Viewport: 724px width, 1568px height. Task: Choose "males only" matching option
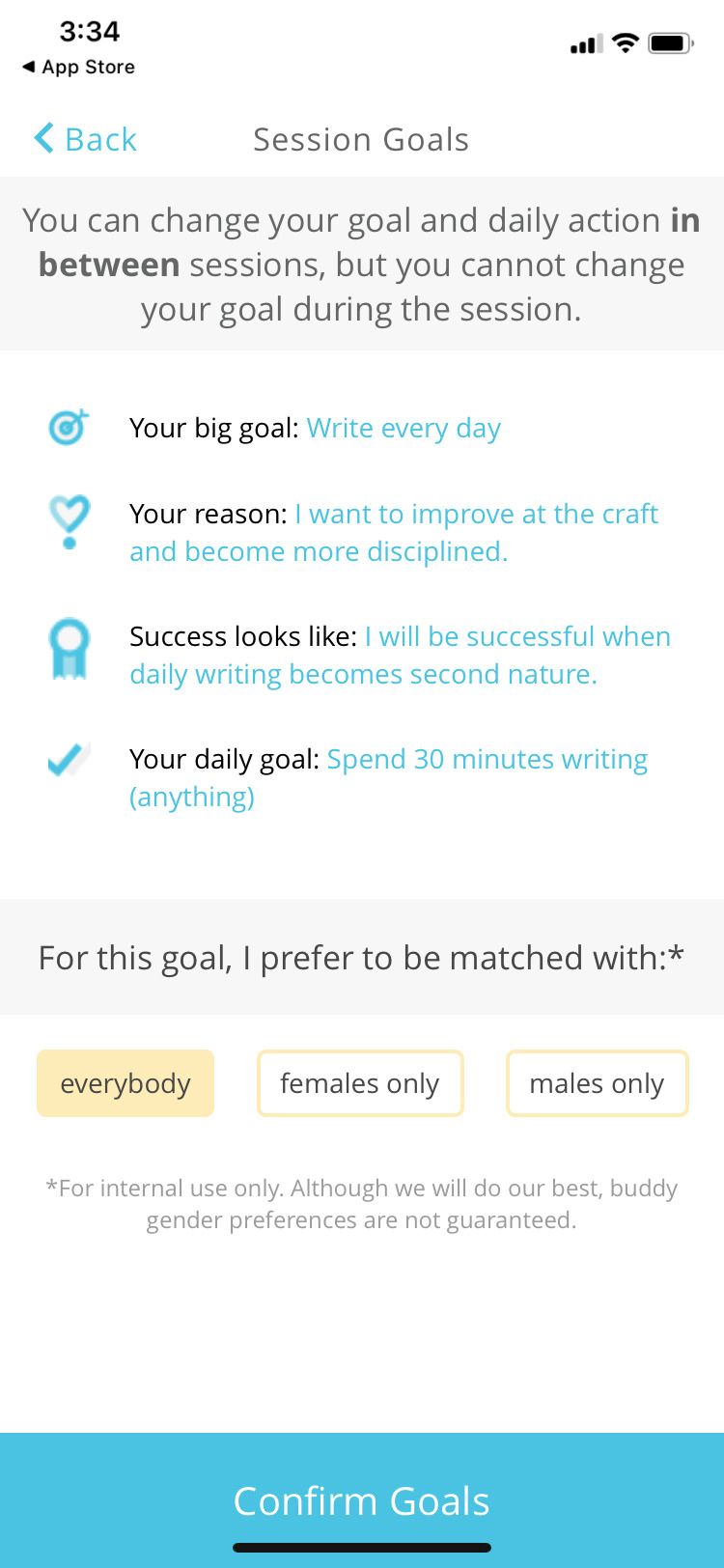pyautogui.click(x=597, y=1083)
